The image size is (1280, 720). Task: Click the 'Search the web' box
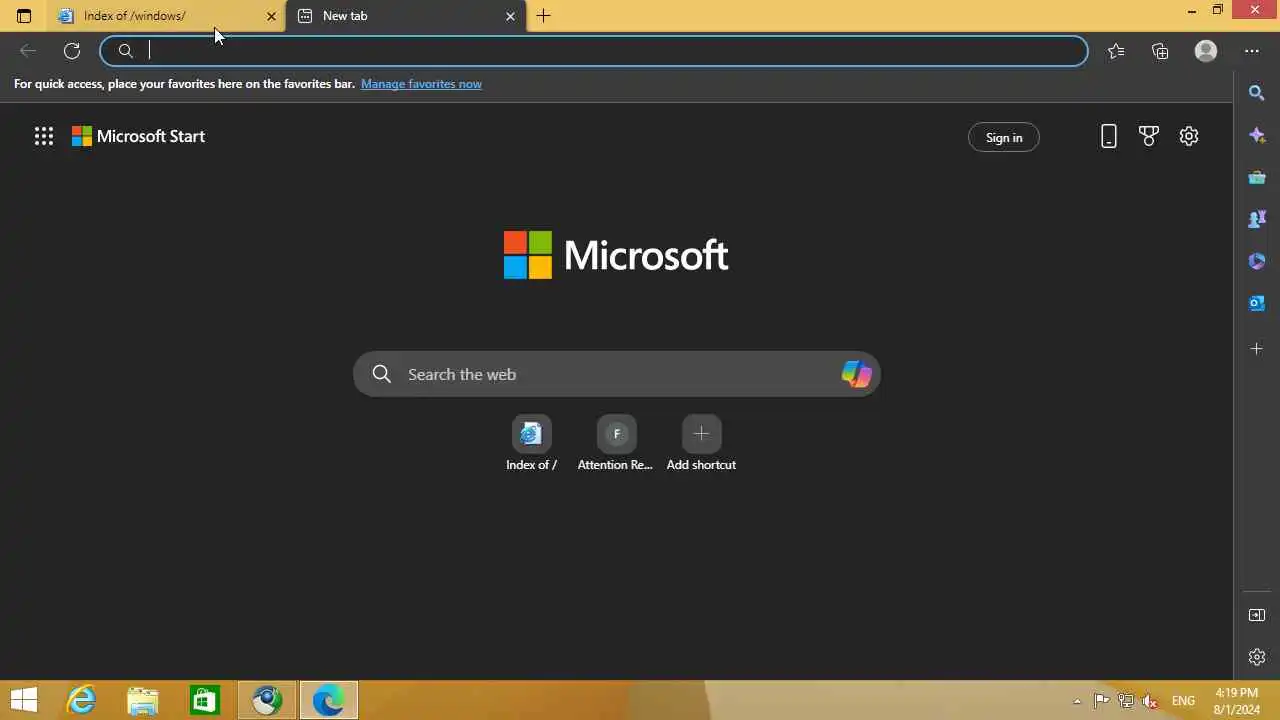617,374
